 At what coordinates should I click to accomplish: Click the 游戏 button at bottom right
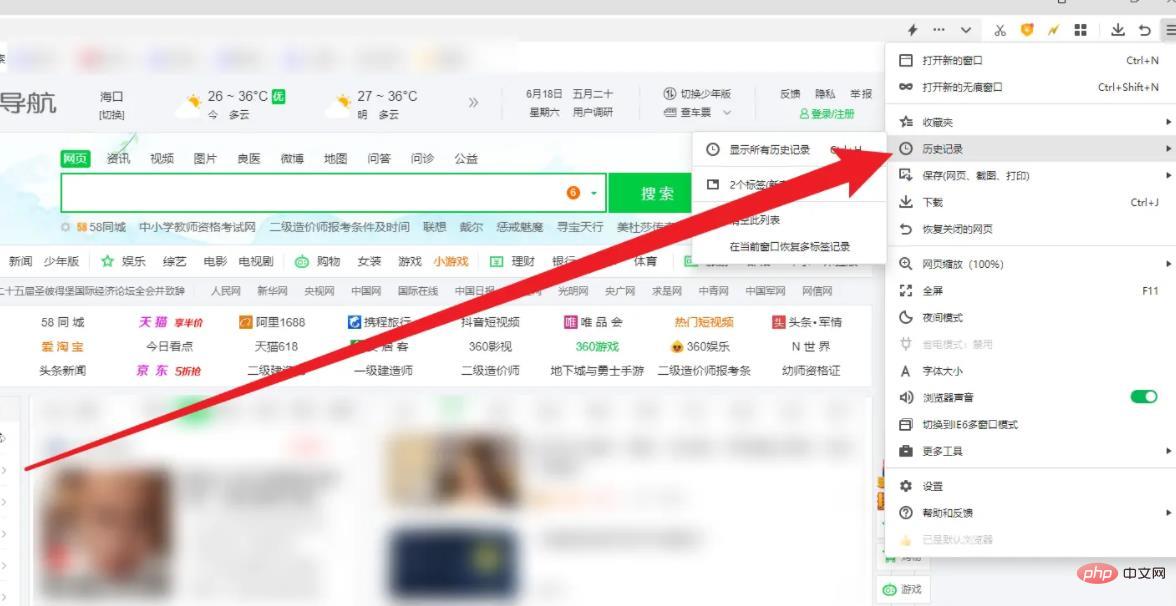(x=903, y=589)
